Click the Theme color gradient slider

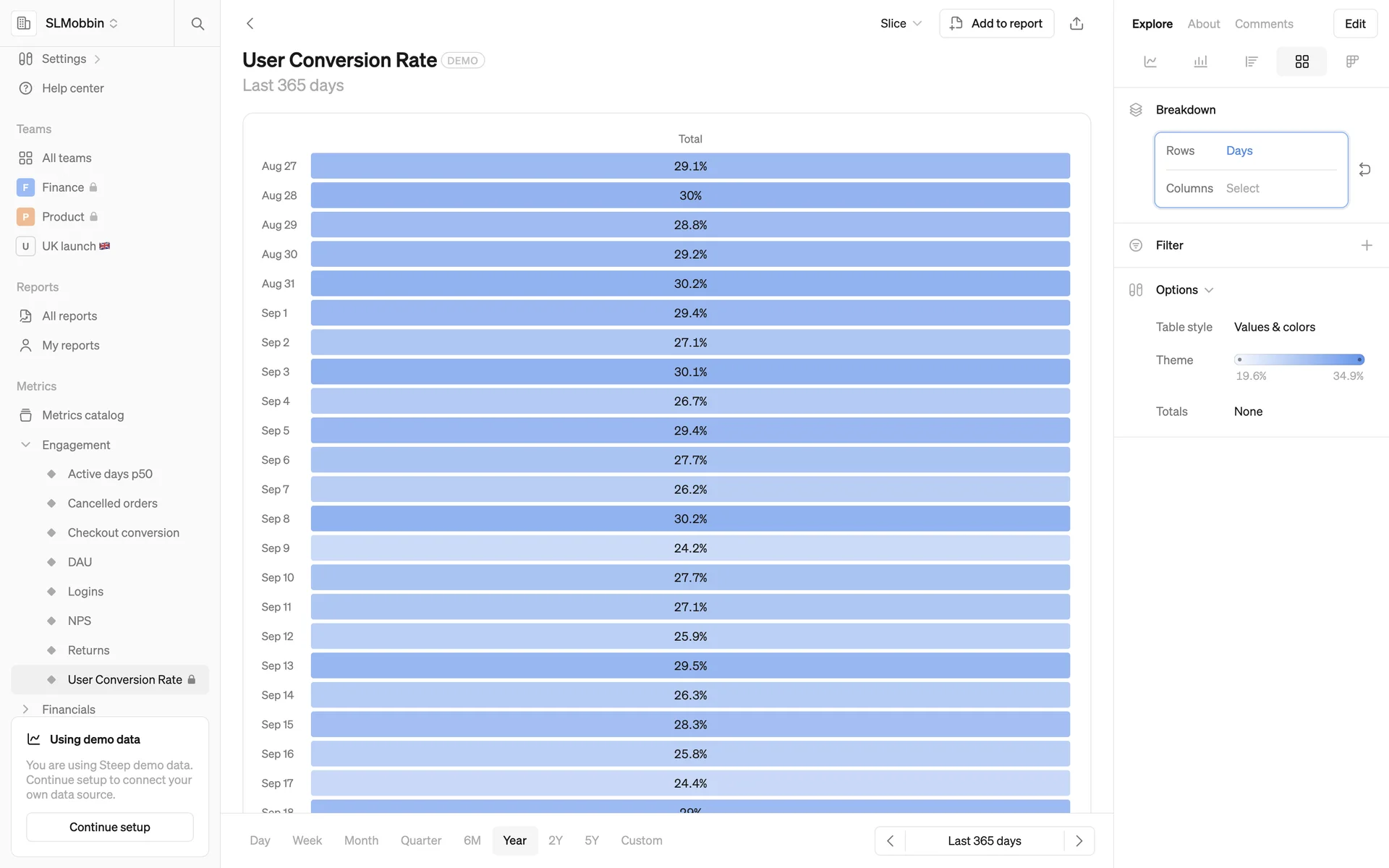point(1299,359)
